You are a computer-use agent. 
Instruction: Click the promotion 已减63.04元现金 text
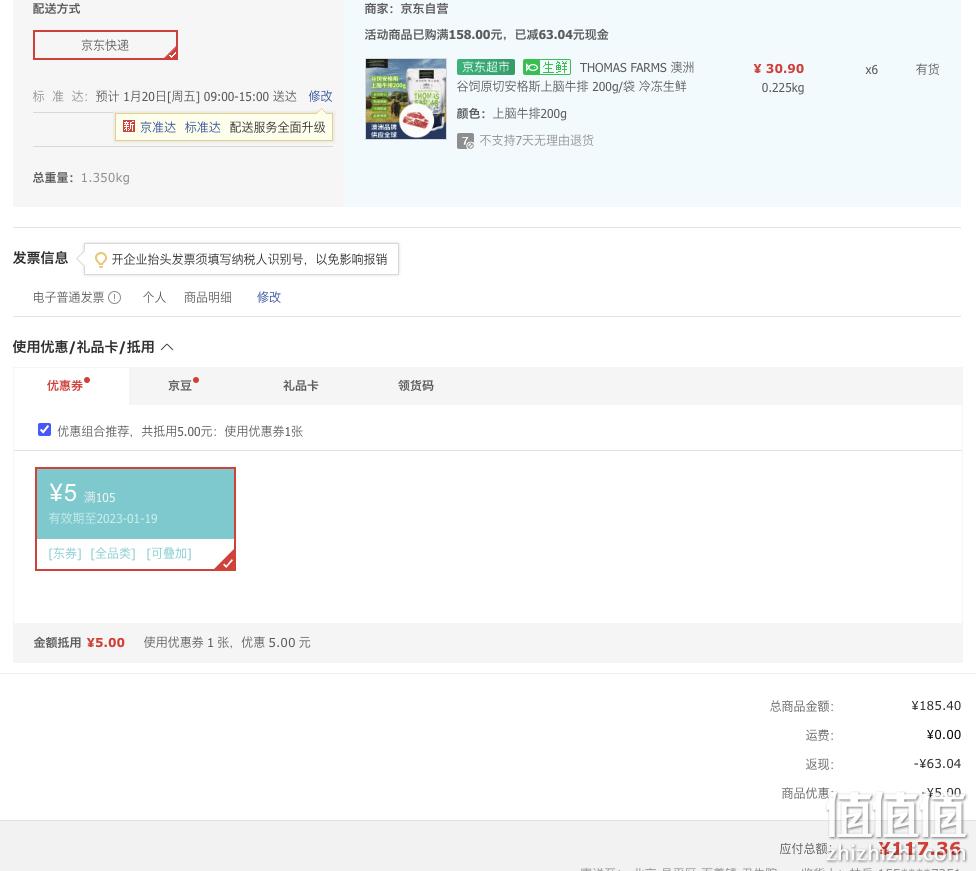[561, 35]
